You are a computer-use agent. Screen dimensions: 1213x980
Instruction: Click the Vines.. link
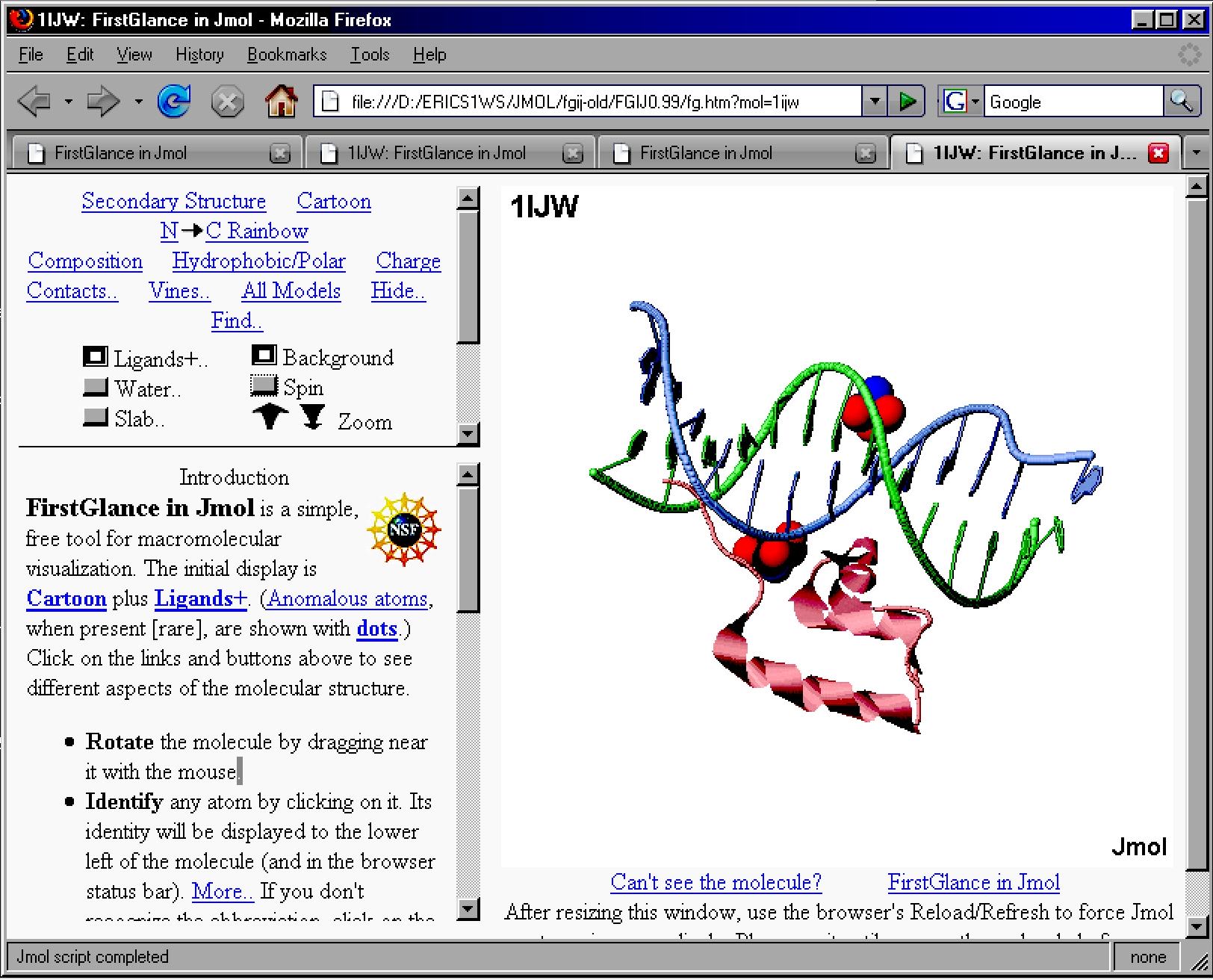(180, 291)
